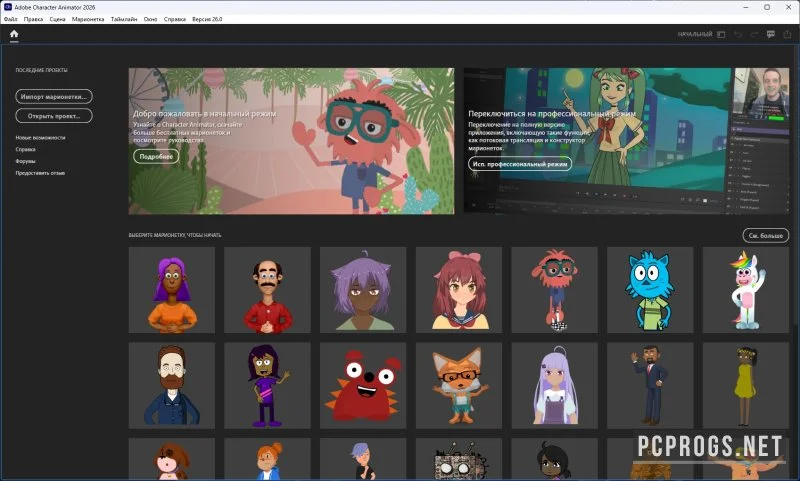Click the Character Animator logo in title bar

8,7
